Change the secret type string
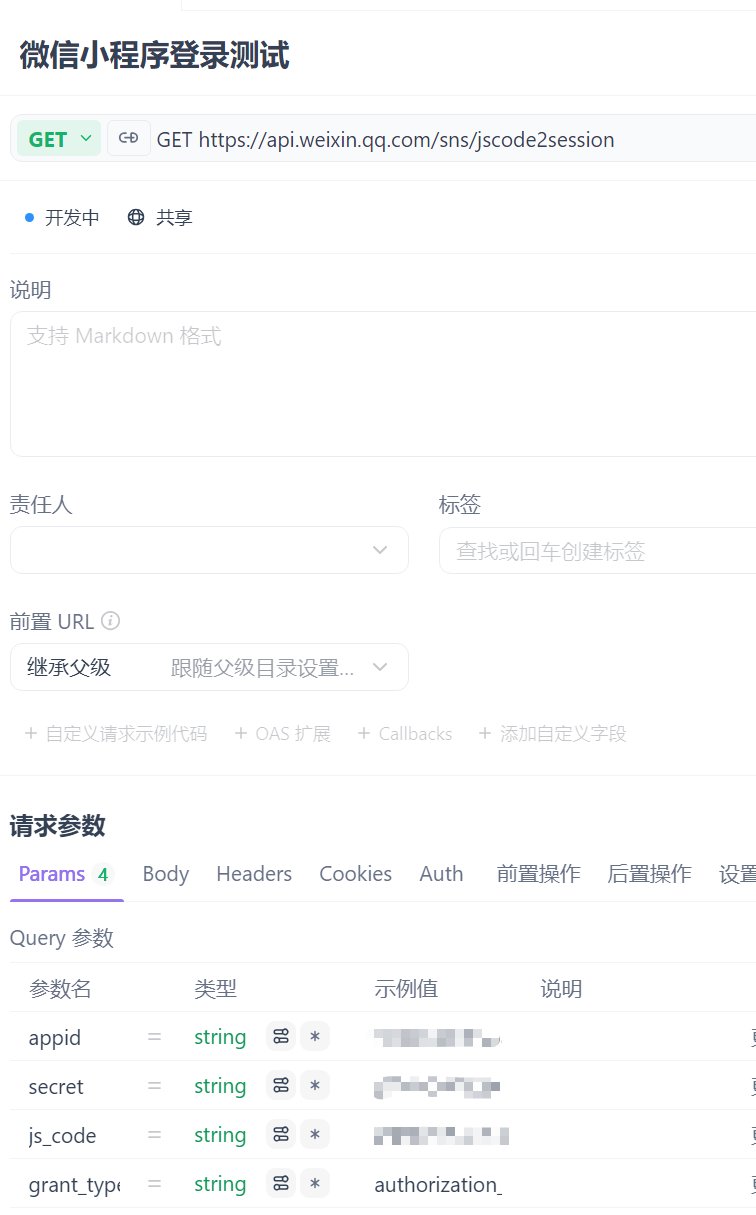 [x=220, y=1086]
